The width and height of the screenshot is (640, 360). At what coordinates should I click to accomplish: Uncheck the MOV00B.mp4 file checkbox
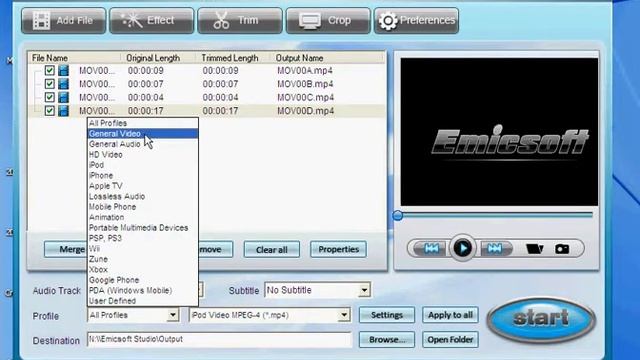click(49, 84)
